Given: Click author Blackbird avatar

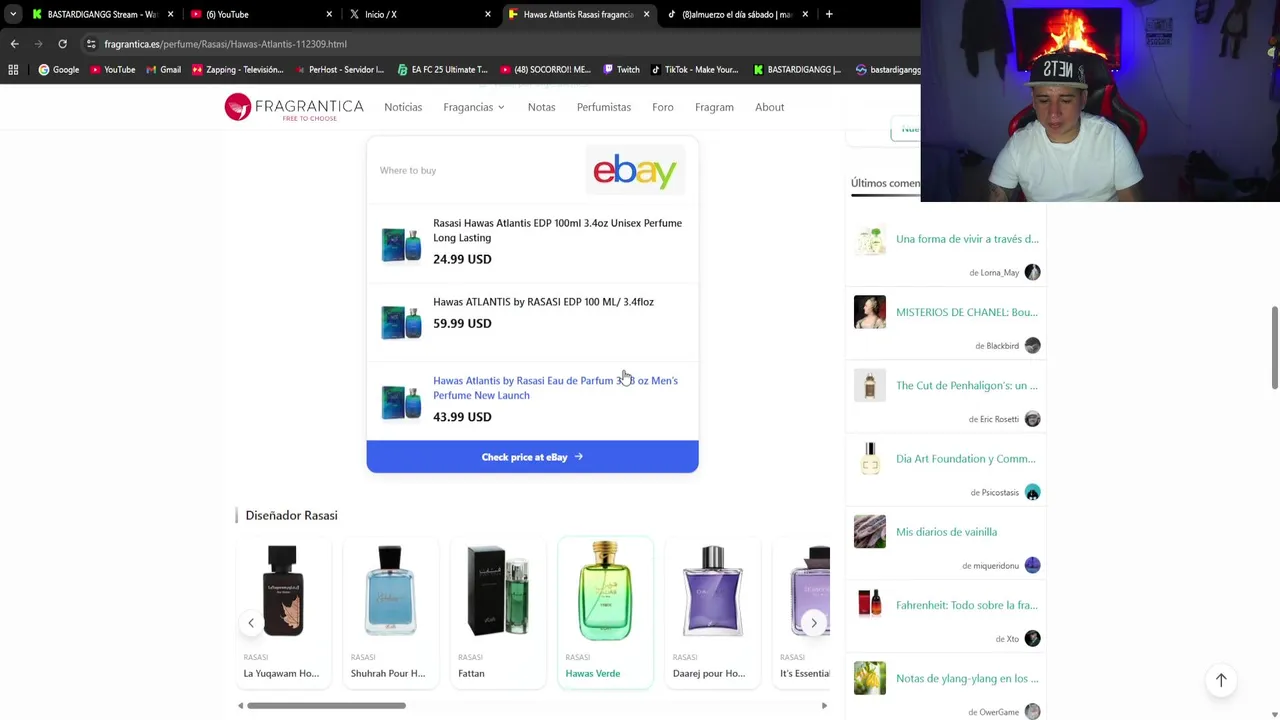Looking at the screenshot, I should (x=1032, y=345).
